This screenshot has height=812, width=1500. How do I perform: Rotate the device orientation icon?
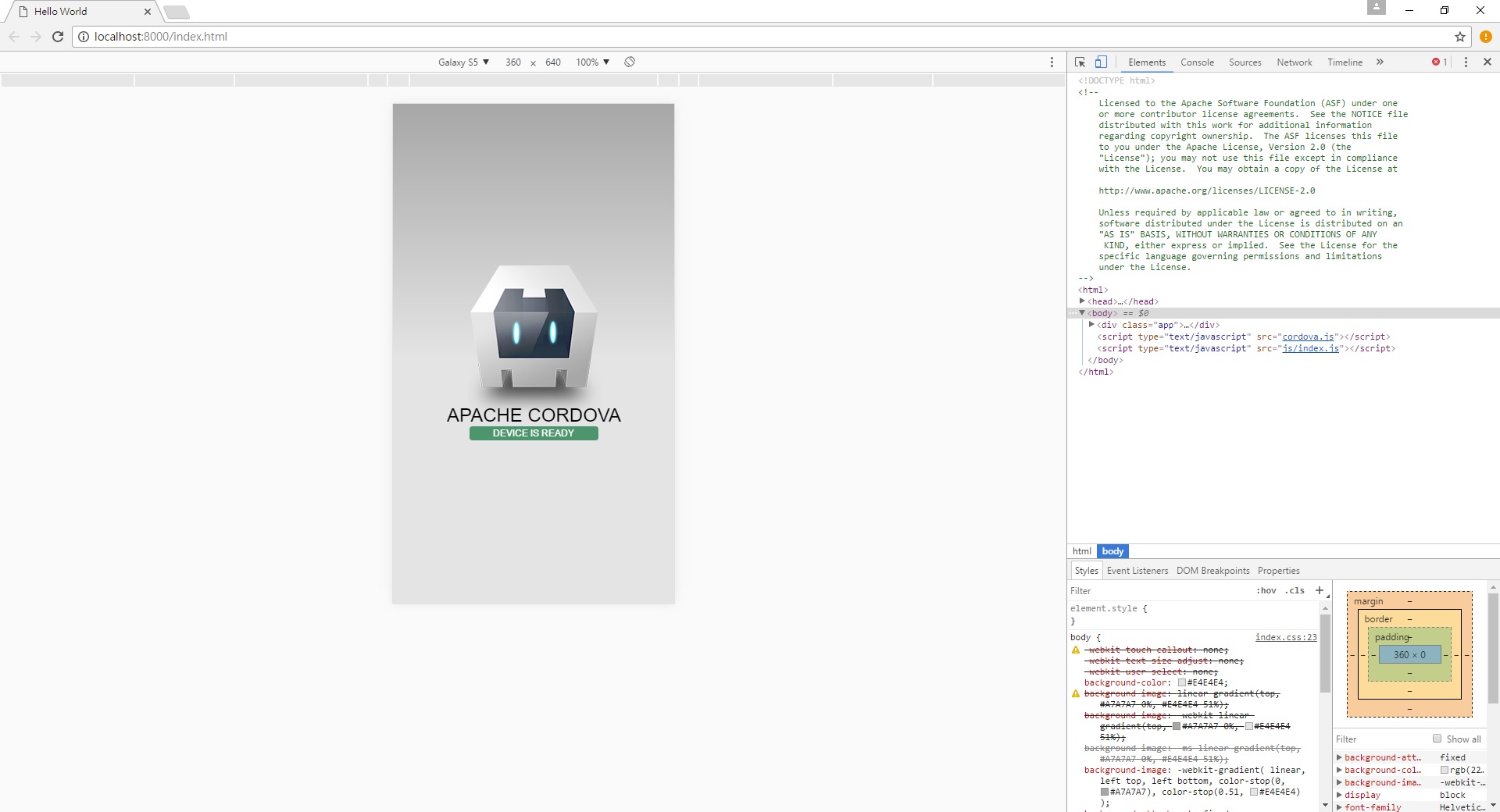(x=630, y=62)
